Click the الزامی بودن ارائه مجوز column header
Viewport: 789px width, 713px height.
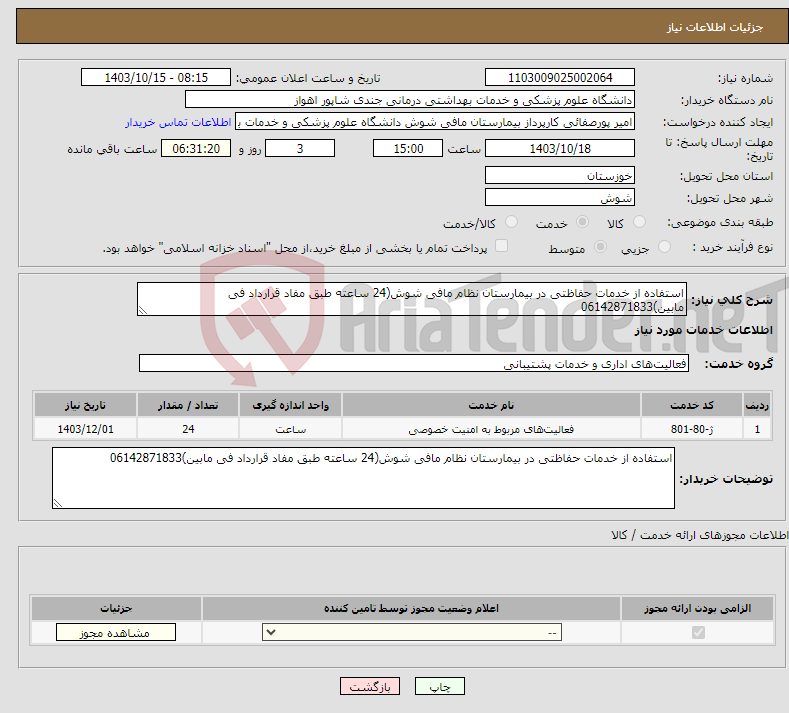[697, 608]
